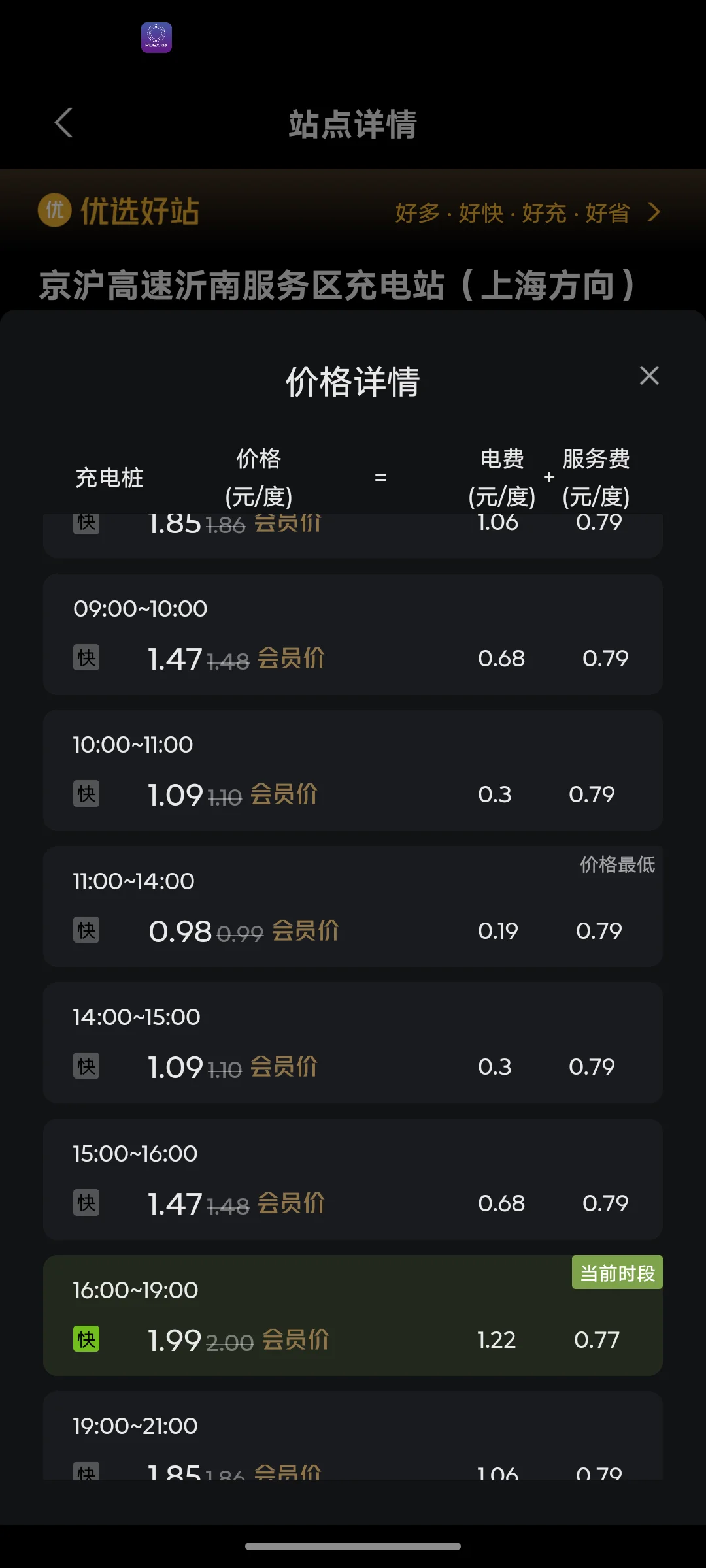Tap the 19:00~21:00 time slot card

coord(353,1436)
